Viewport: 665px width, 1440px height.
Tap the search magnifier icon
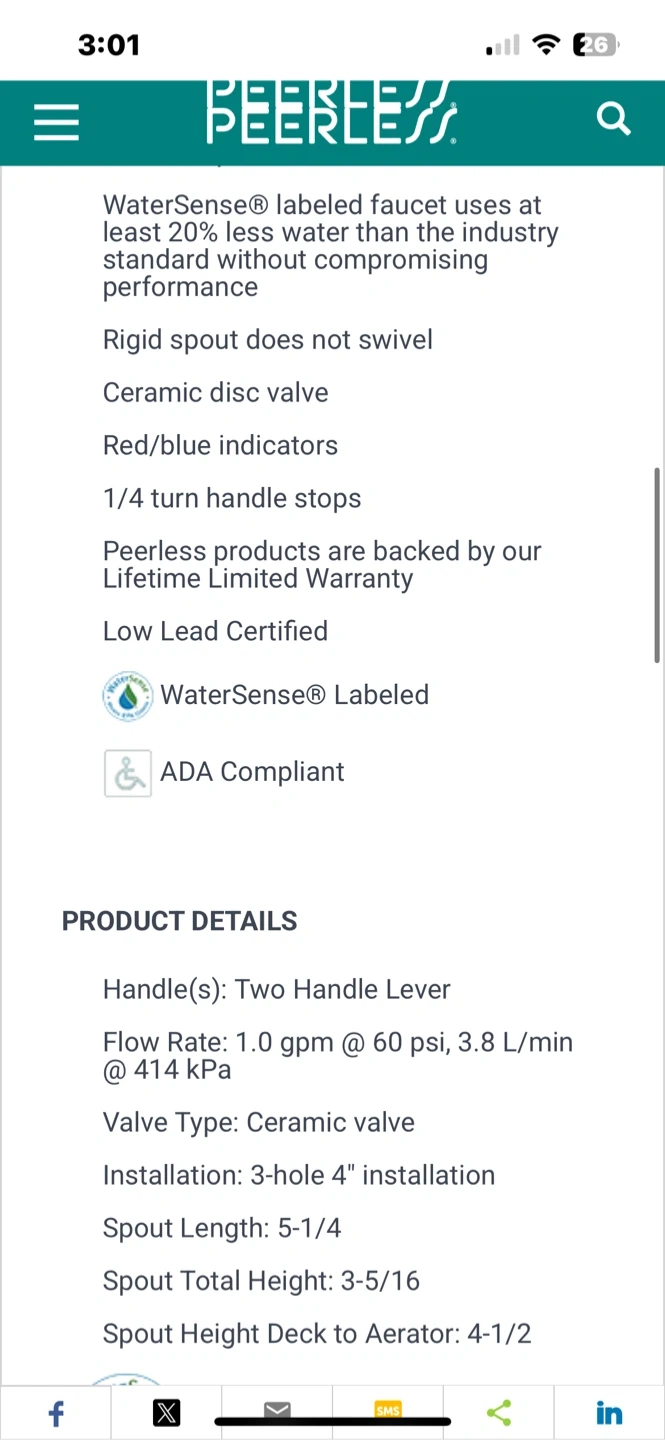pos(613,119)
